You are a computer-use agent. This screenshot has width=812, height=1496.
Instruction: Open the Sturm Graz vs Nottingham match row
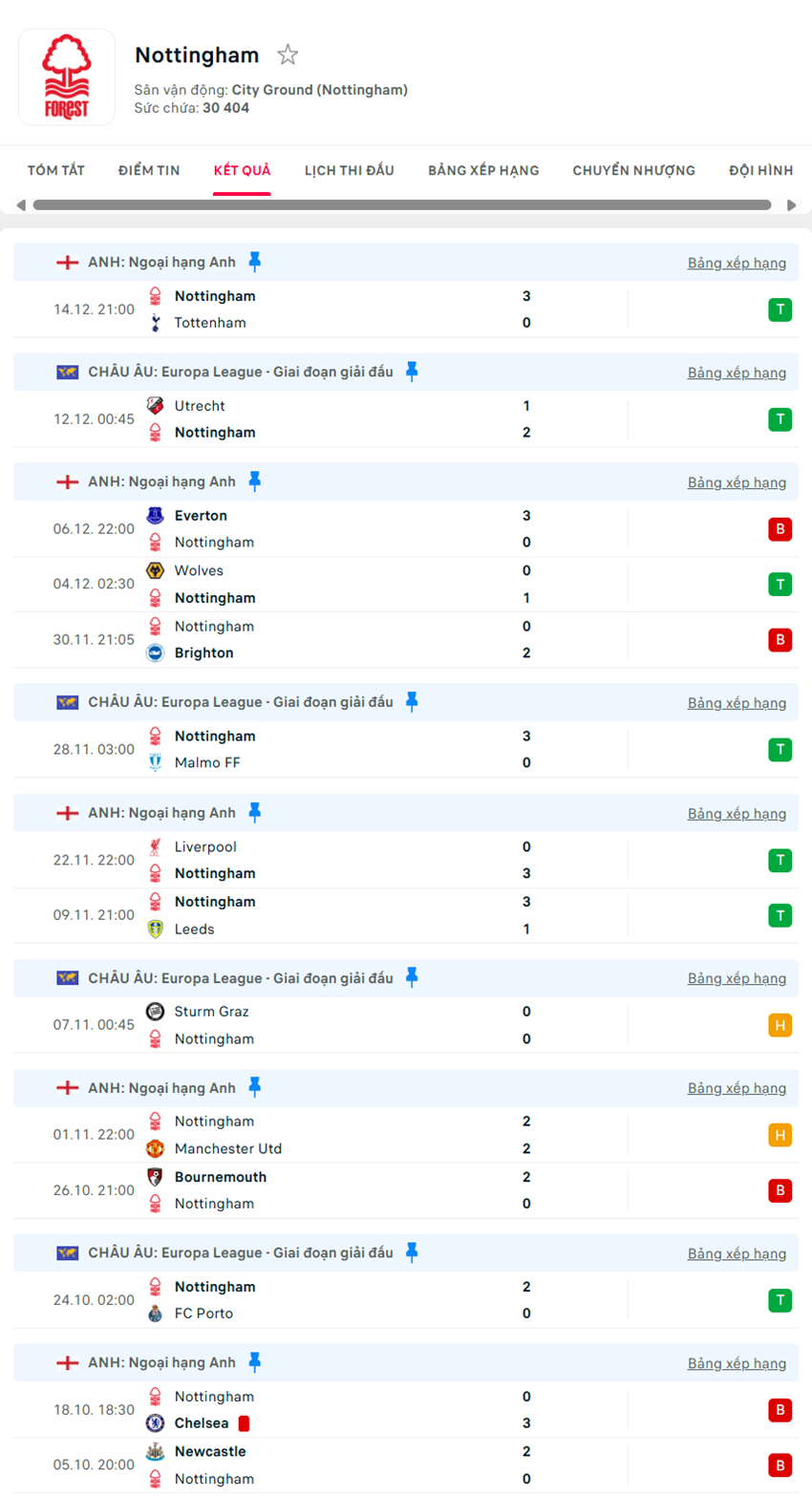coord(382,1026)
